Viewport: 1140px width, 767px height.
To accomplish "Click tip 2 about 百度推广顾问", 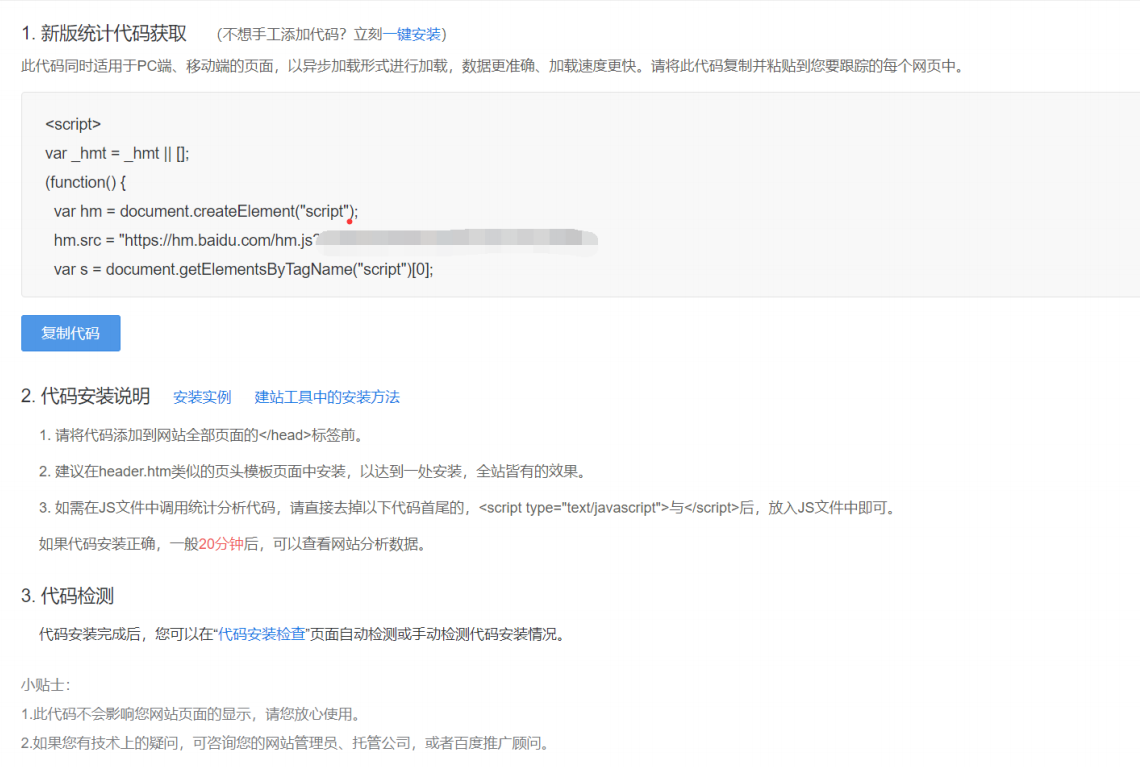I will pyautogui.click(x=286, y=743).
